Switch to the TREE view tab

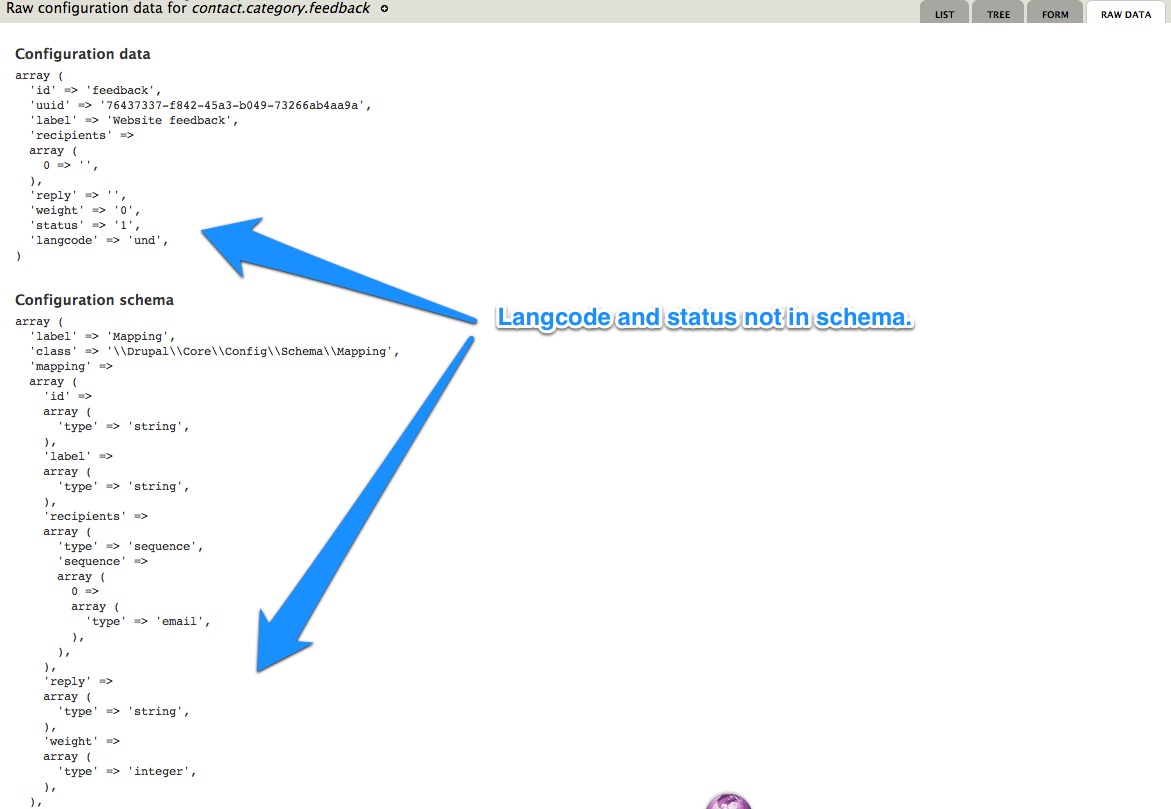coord(997,13)
